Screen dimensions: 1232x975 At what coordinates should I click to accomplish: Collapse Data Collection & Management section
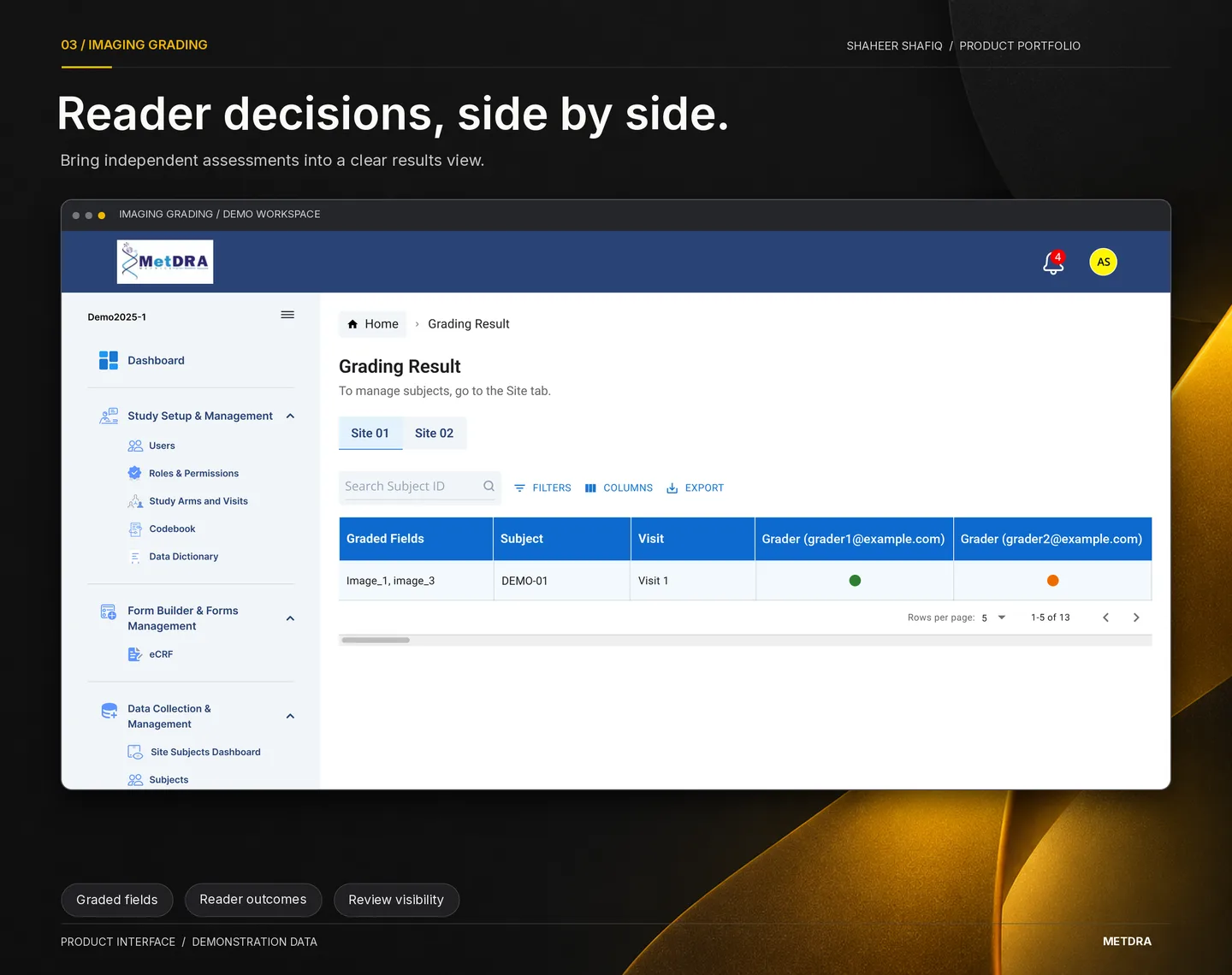[290, 717]
